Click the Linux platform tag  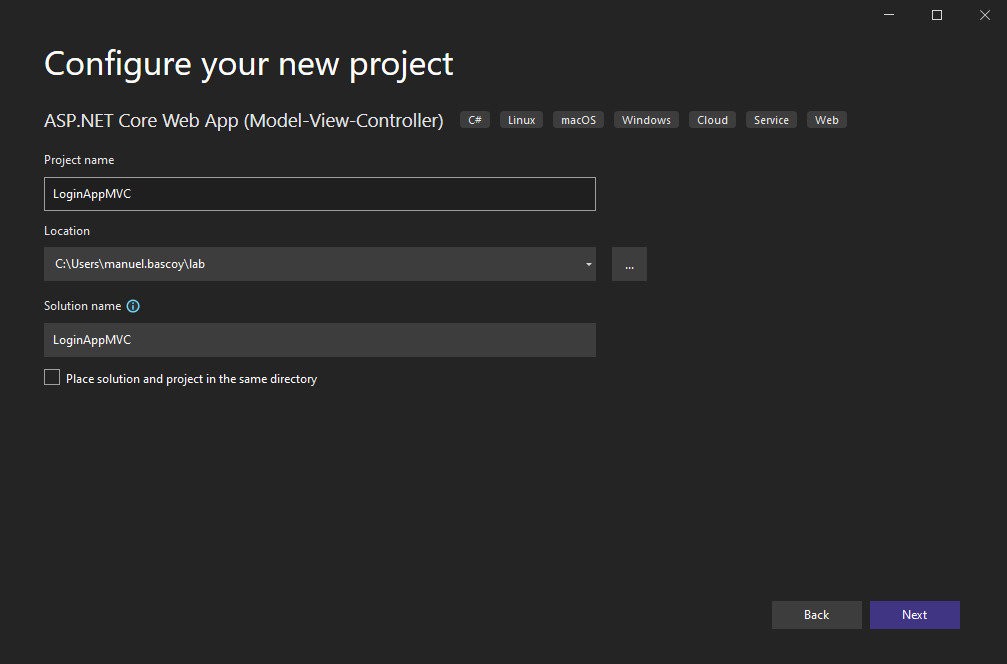click(x=521, y=120)
